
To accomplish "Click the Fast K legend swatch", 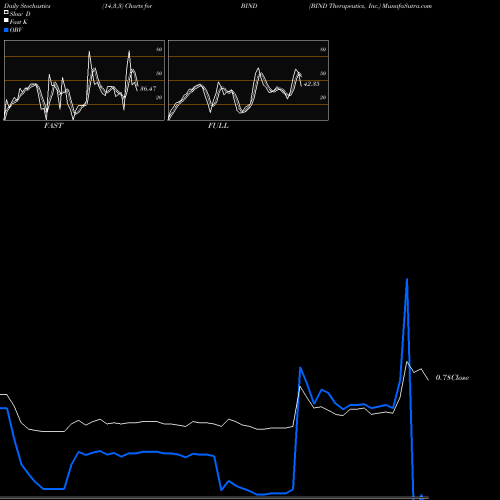I will tap(6, 20).
